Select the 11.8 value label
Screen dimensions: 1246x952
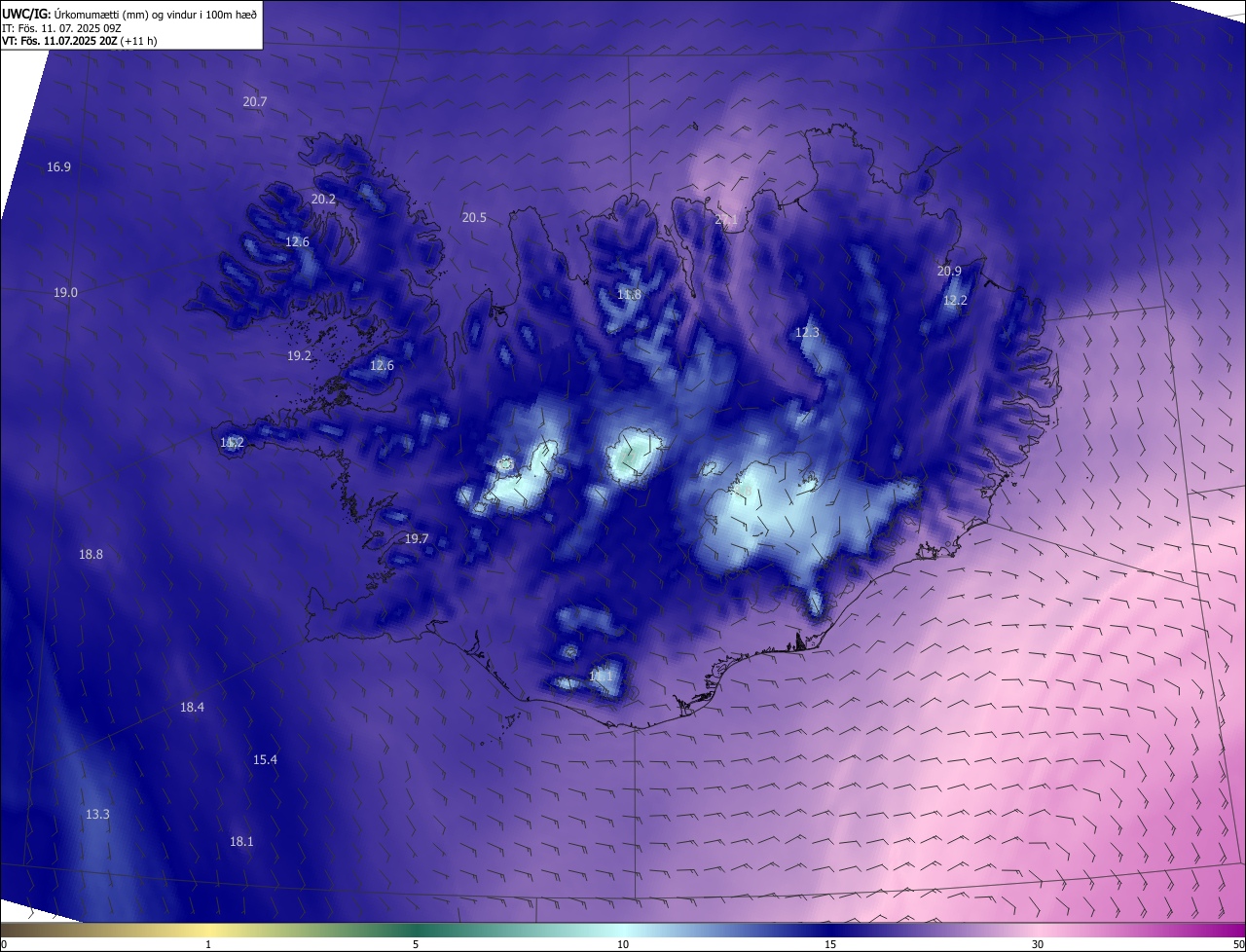(630, 294)
